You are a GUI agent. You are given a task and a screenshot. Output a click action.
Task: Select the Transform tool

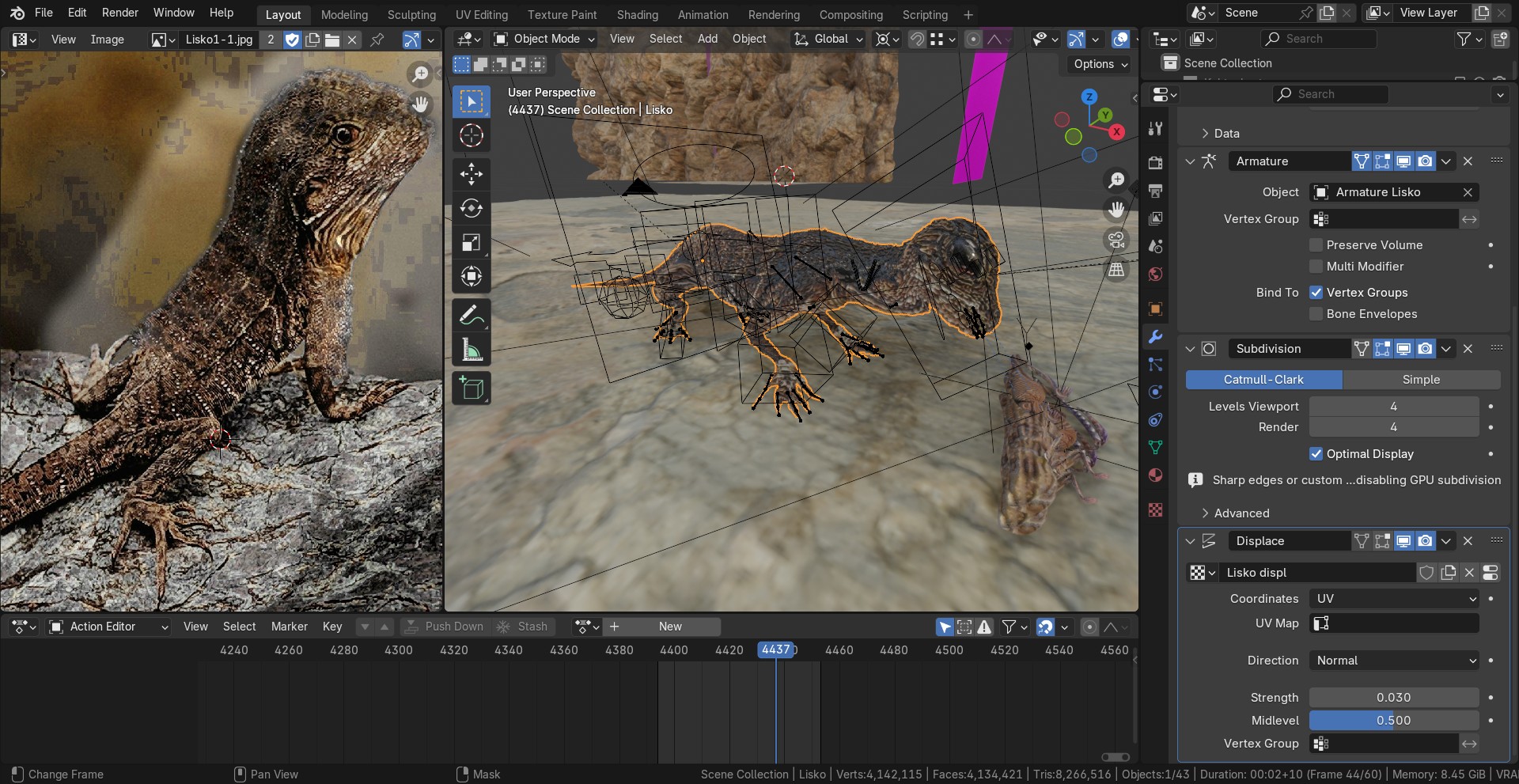tap(472, 276)
